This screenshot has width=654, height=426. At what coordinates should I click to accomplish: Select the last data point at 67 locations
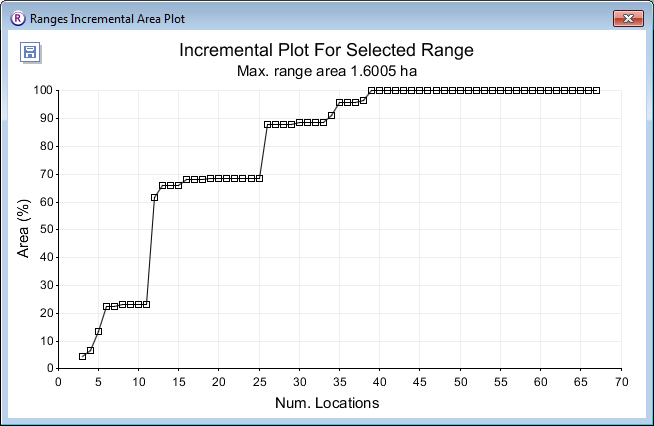[597, 90]
